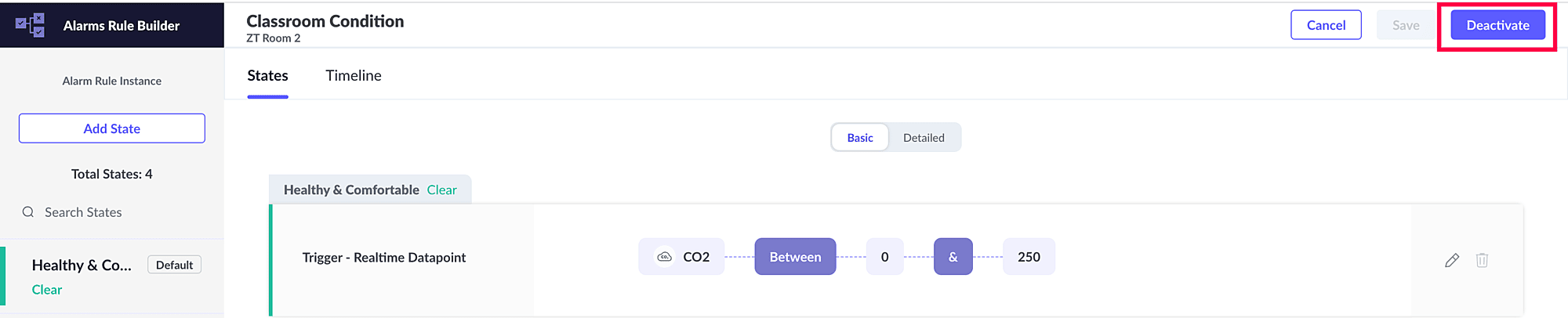Click the pencil edit icon for the trigger

click(1452, 260)
